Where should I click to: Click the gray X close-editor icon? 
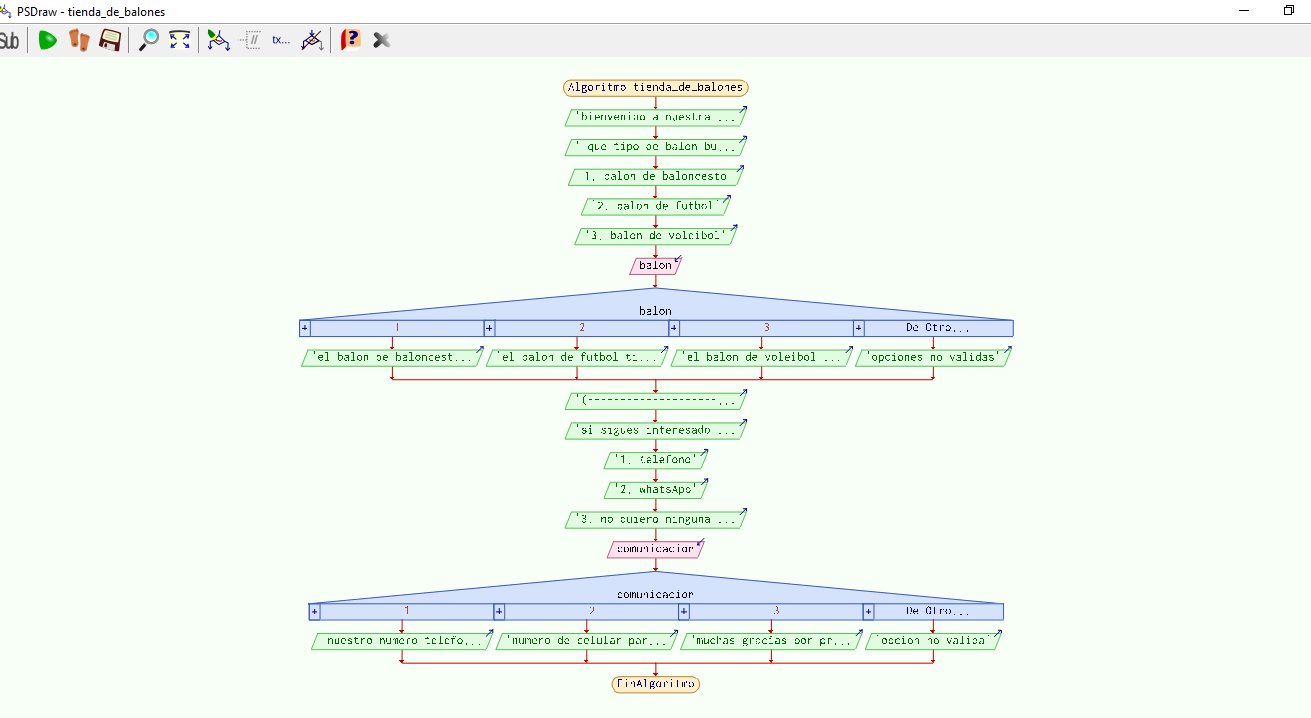click(381, 40)
